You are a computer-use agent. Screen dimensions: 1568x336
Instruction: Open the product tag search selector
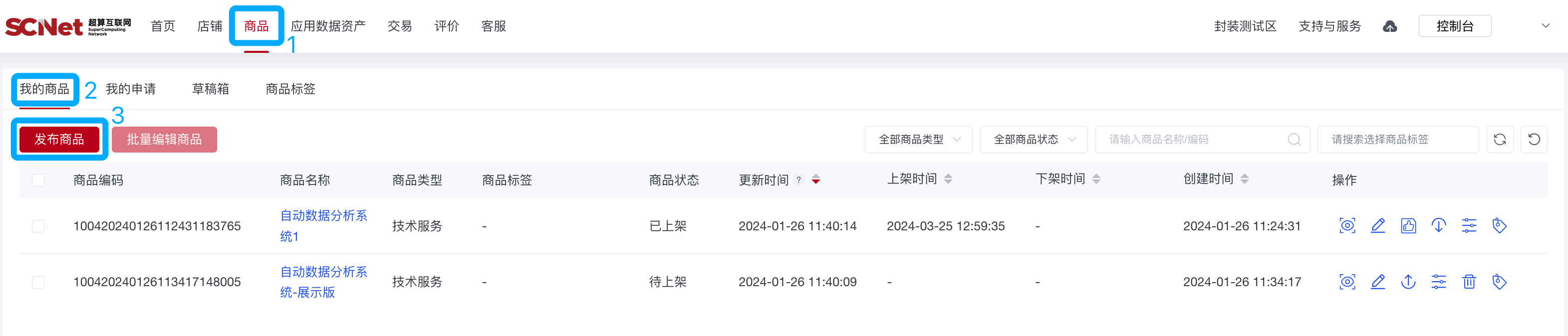1397,140
